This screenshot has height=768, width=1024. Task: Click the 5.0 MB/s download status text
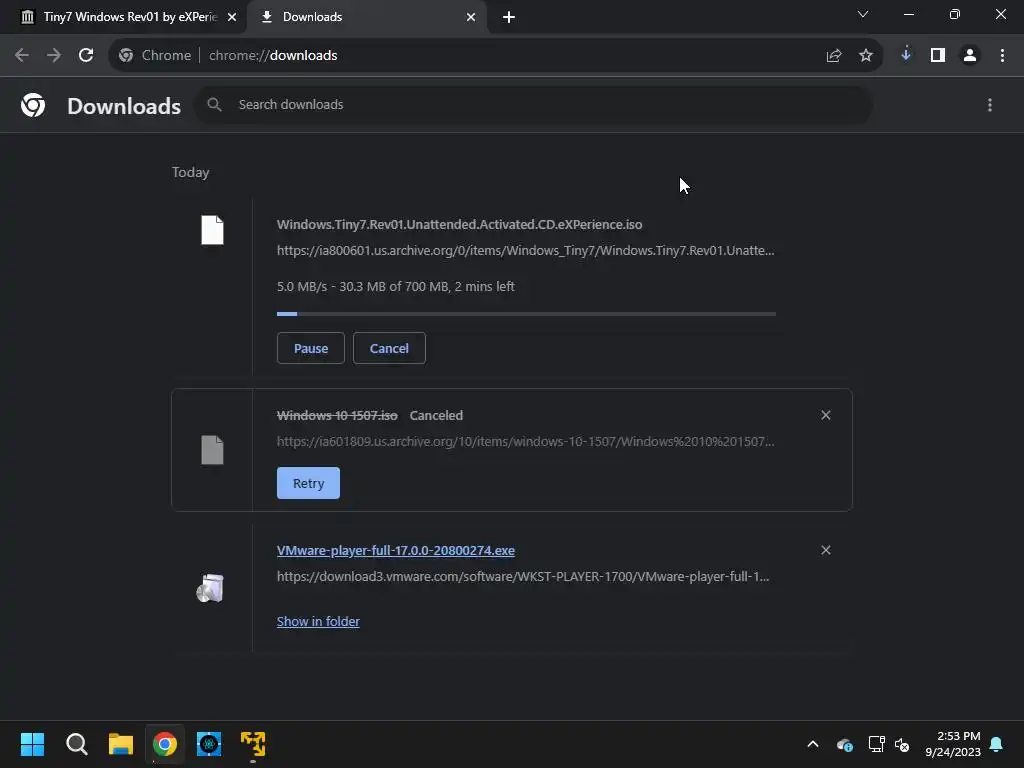[x=396, y=287]
